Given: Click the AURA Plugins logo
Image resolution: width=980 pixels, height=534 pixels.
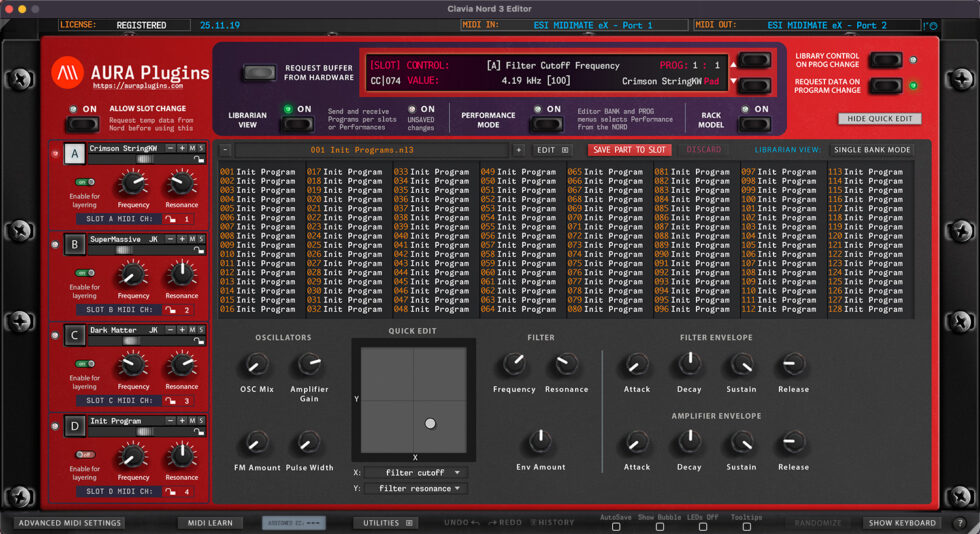Looking at the screenshot, I should pos(67,73).
